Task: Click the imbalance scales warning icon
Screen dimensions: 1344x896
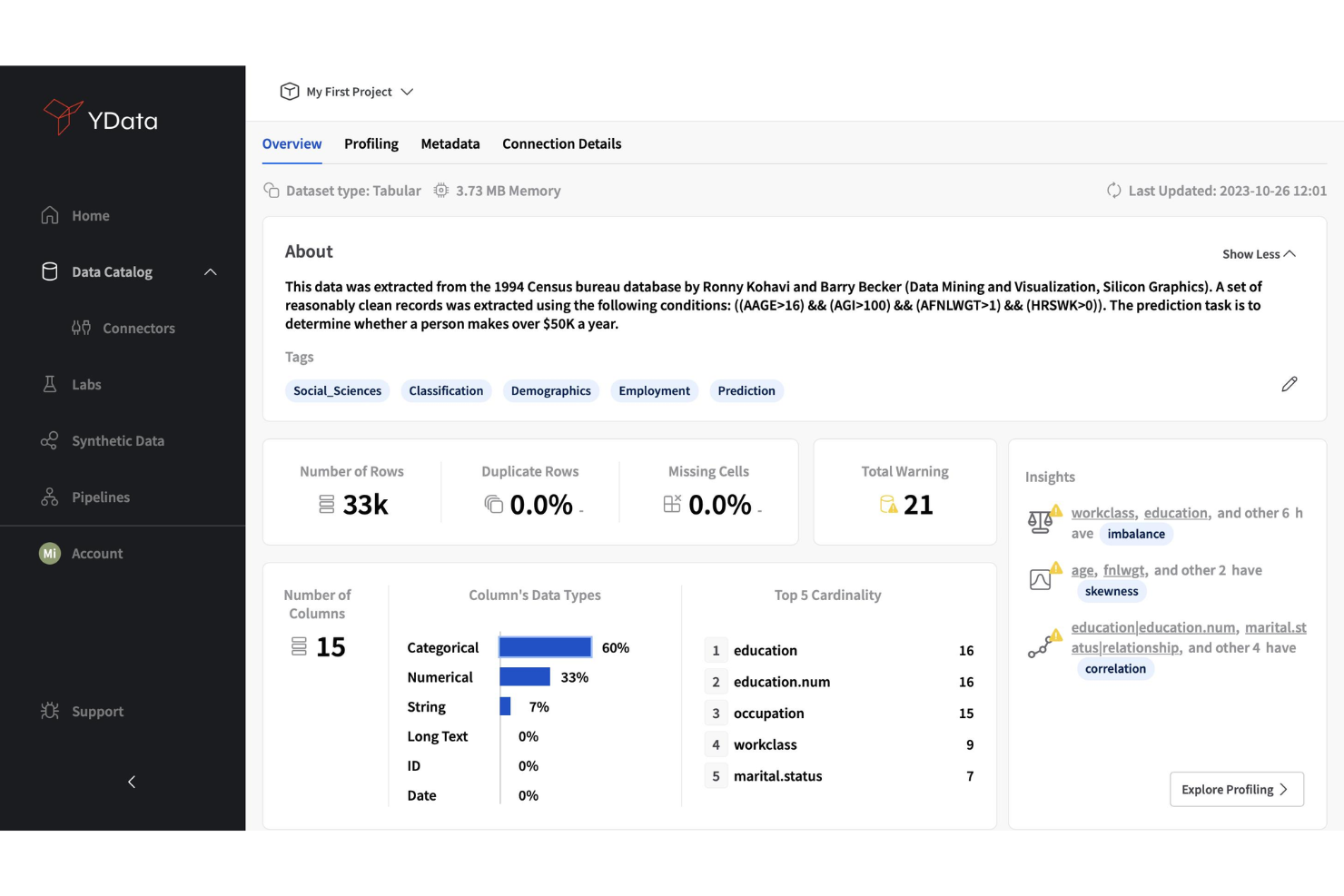Action: 1043,518
